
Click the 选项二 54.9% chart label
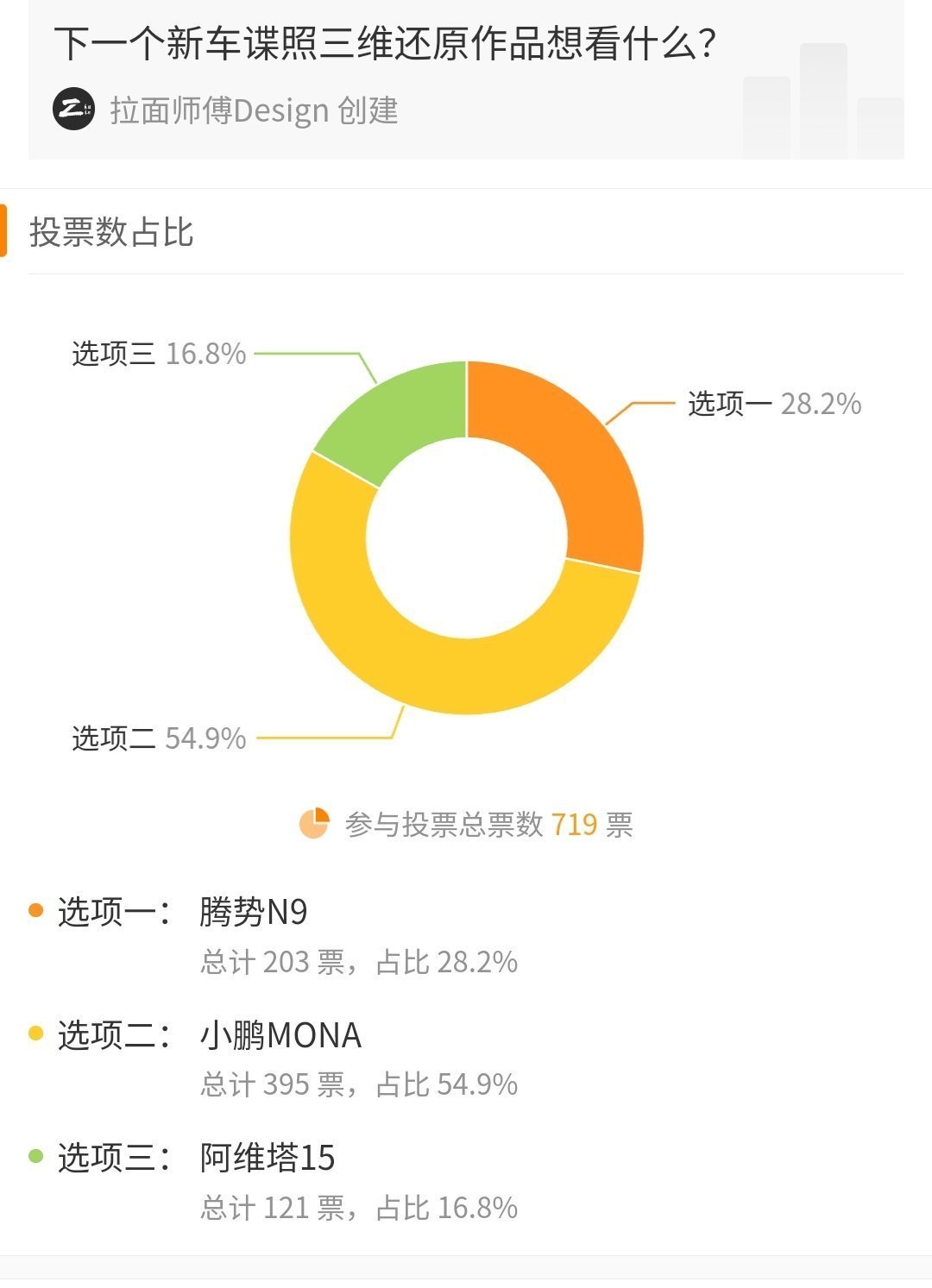tap(159, 738)
